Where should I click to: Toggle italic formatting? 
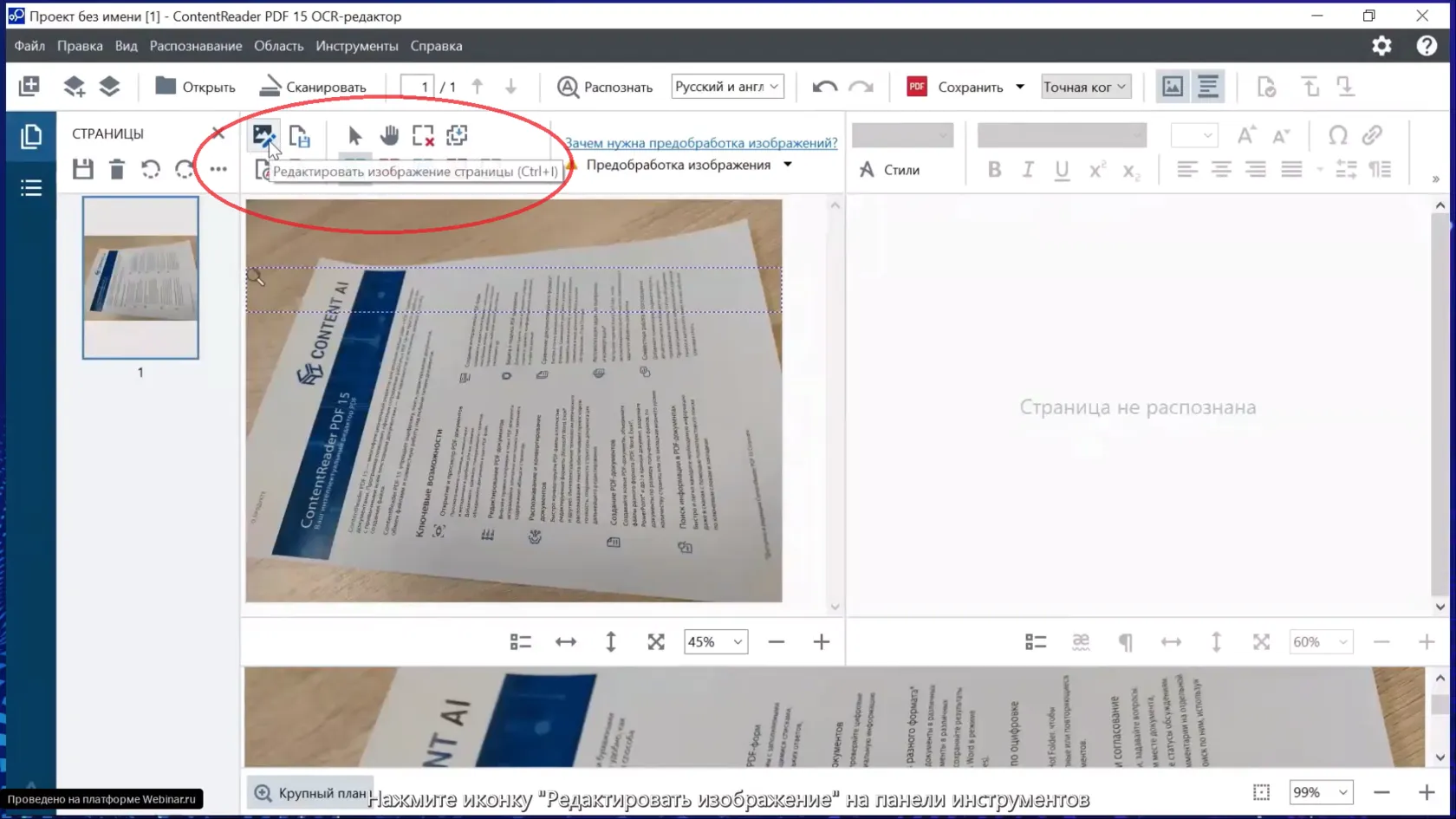click(x=1028, y=170)
